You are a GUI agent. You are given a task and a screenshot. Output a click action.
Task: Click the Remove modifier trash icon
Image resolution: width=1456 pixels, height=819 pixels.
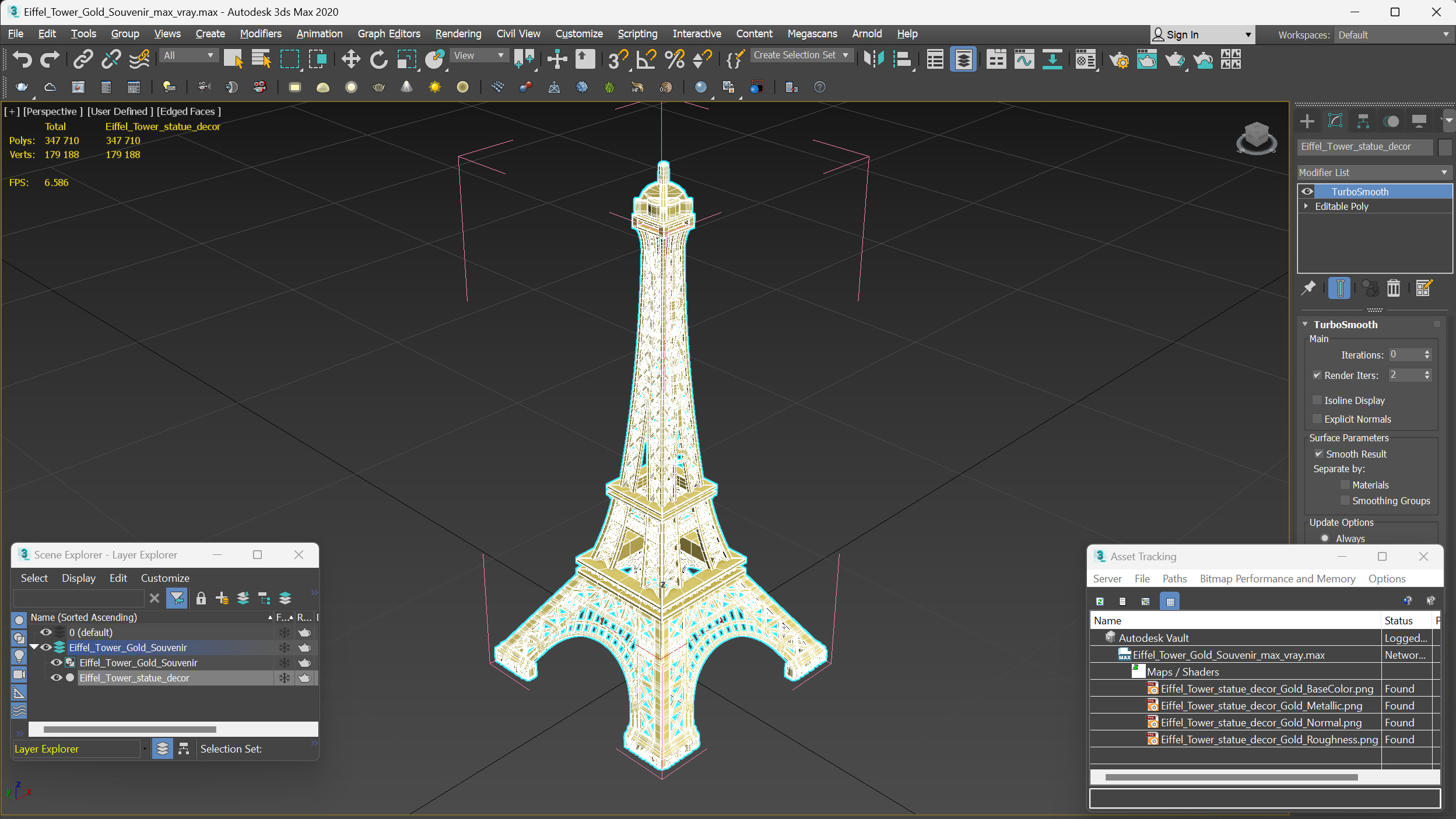(1393, 288)
